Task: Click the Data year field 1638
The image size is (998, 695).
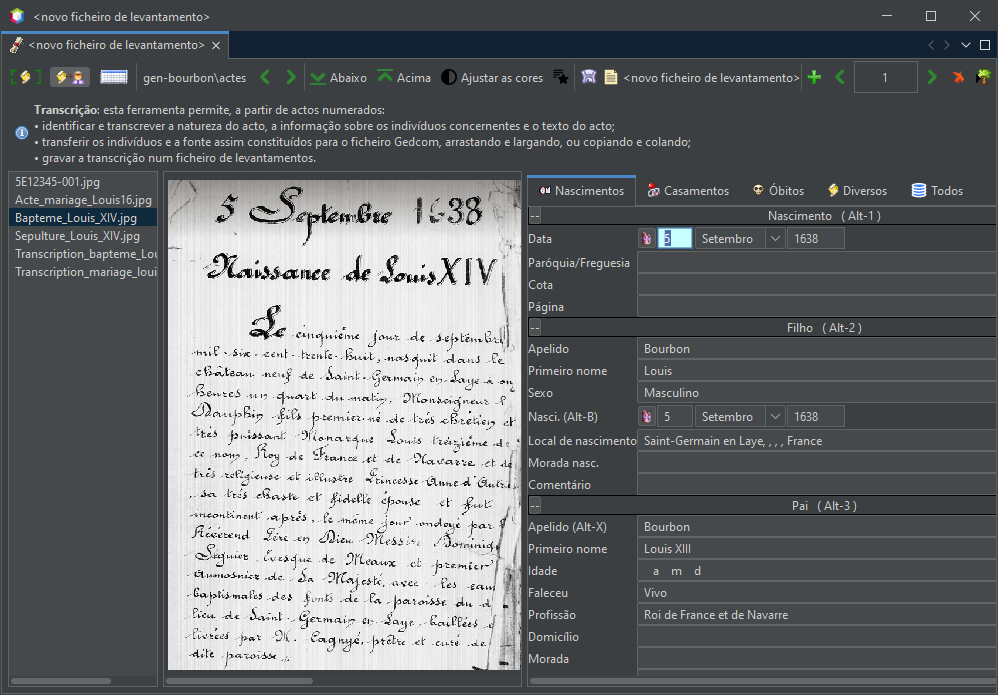Action: (815, 239)
